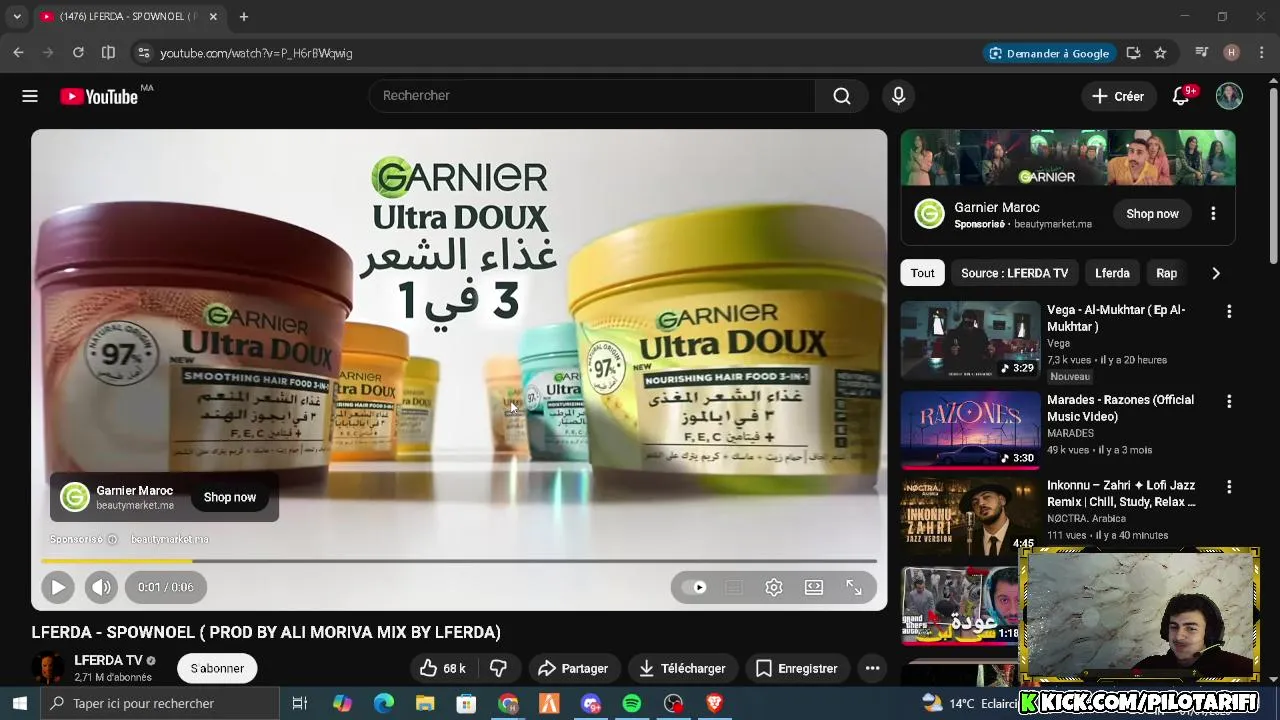Focus the Rechercher search field
The width and height of the screenshot is (1280, 720).
593,96
